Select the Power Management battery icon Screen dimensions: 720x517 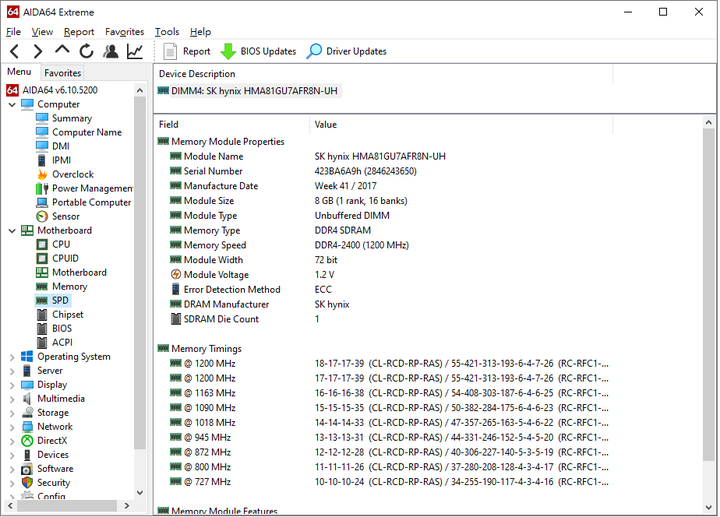(42, 188)
